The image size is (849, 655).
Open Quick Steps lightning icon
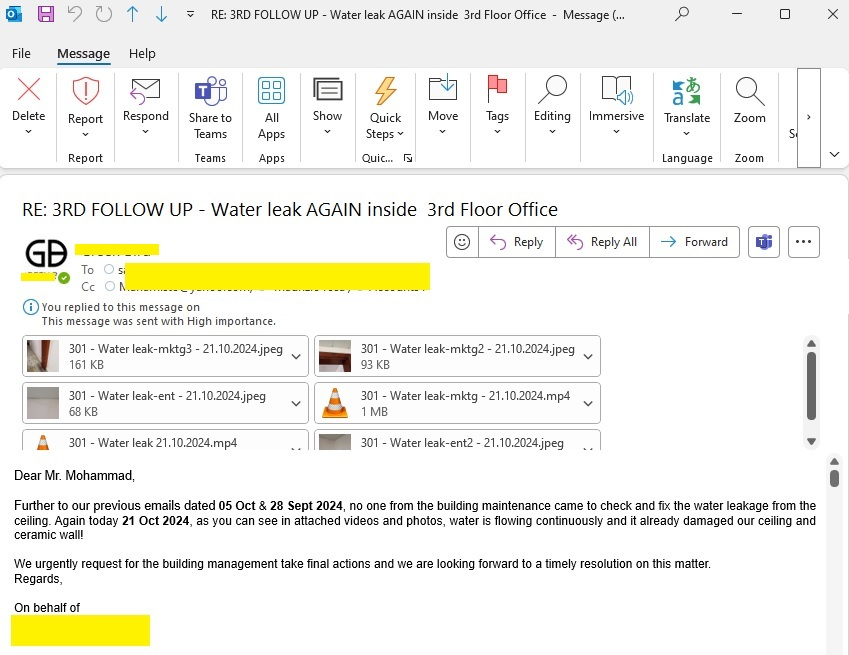point(386,90)
